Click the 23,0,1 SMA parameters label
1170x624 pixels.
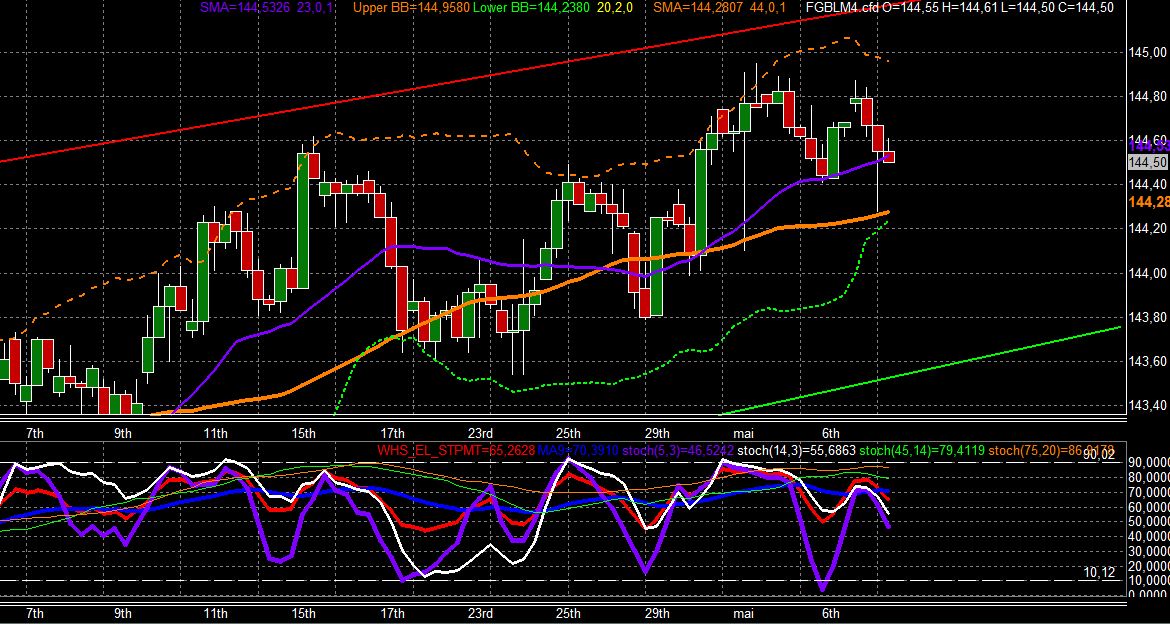tap(313, 7)
